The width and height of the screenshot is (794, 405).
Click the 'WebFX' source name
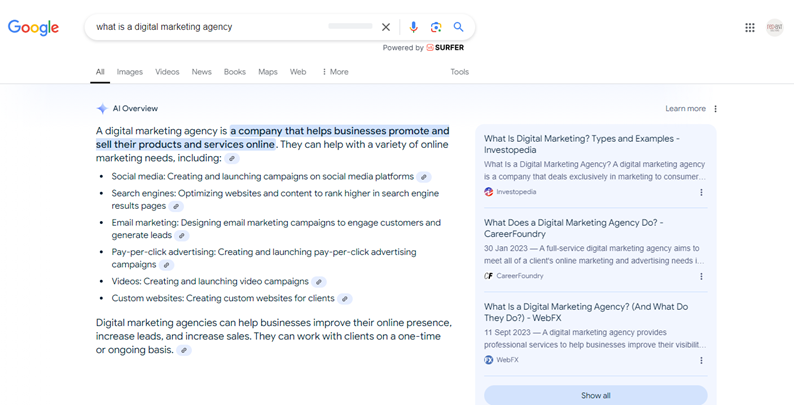coord(507,360)
